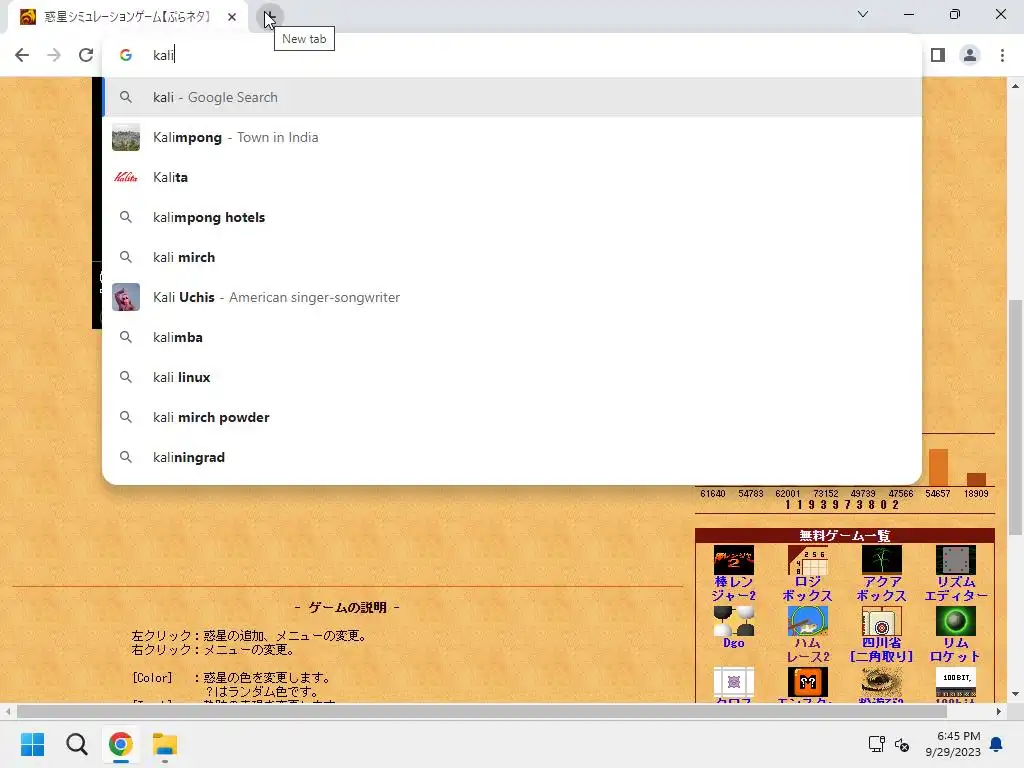Choose the 'kalimba' suggestion
The image size is (1024, 768).
coord(512,337)
